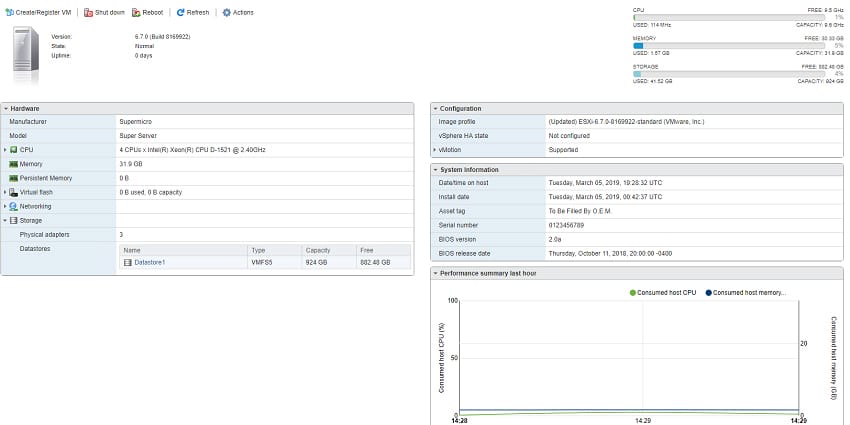850x425 pixels.
Task: Click the Shut down button label
Action: [110, 12]
